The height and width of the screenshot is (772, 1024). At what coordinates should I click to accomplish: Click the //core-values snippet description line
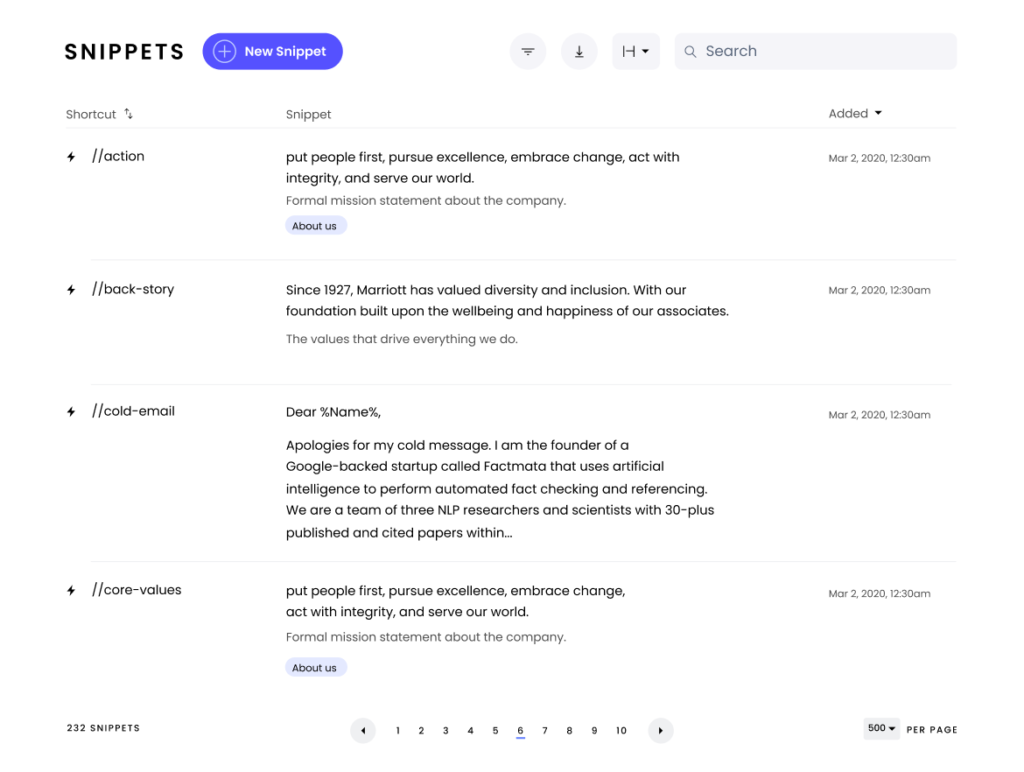(x=426, y=637)
